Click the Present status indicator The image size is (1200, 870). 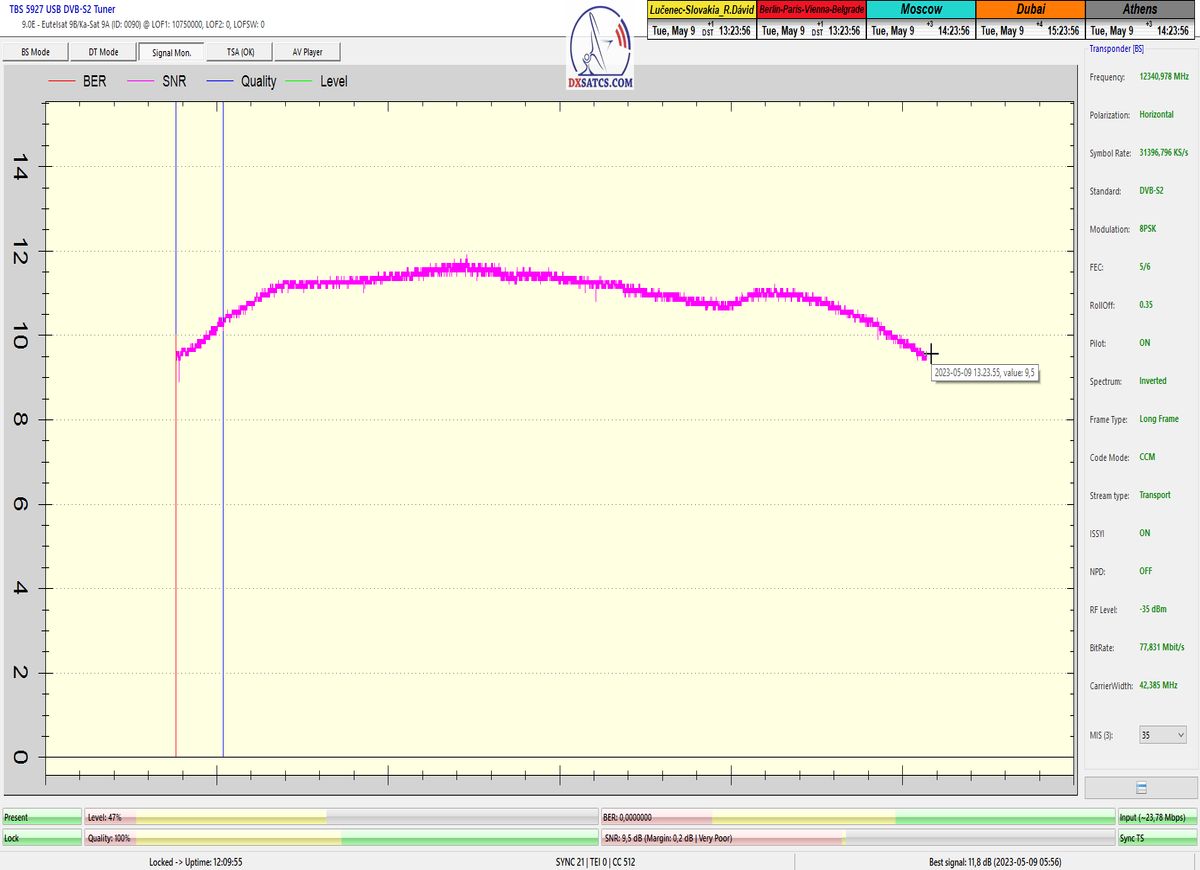[41, 817]
